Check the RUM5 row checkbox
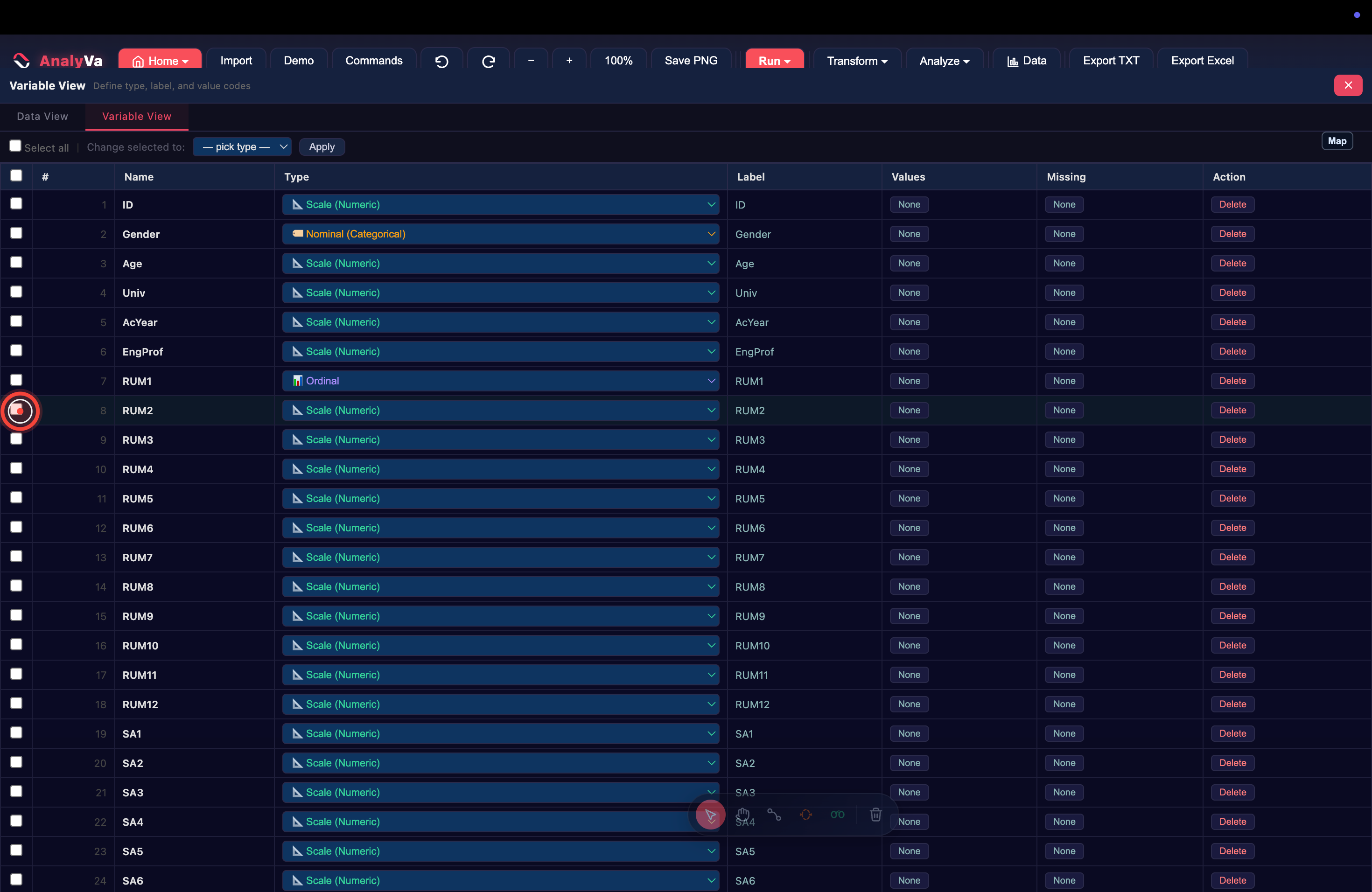 click(x=16, y=498)
